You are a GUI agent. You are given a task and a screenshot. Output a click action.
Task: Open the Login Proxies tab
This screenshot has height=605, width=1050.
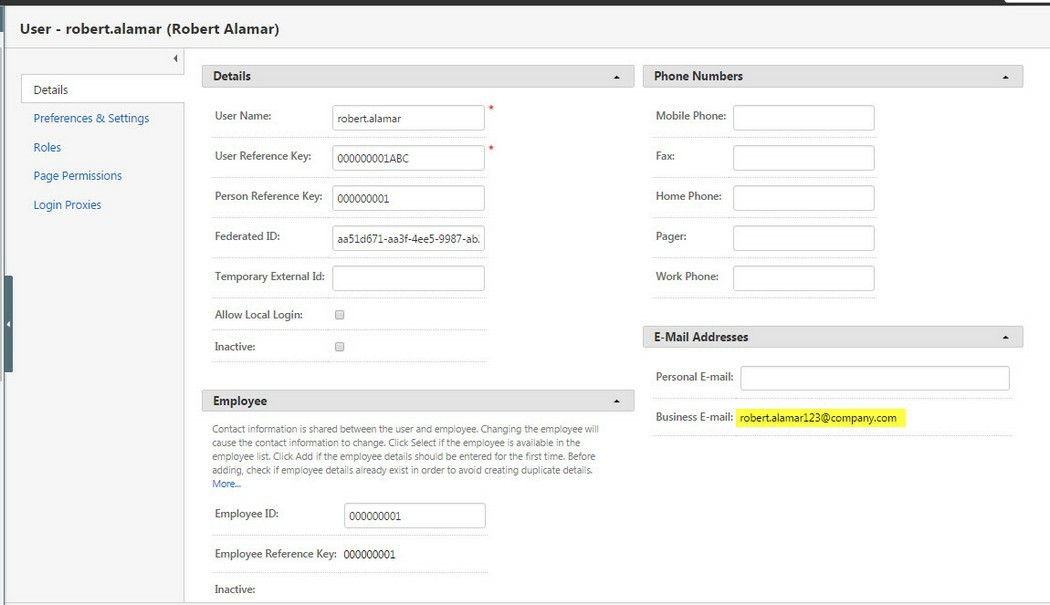point(67,205)
